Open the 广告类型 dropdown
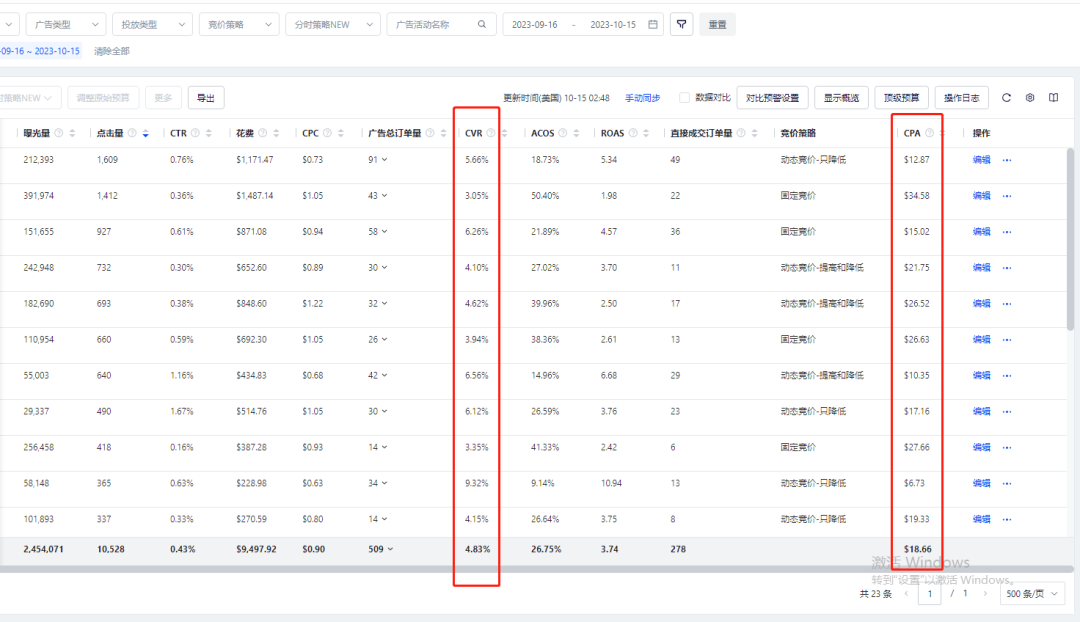 tap(65, 24)
